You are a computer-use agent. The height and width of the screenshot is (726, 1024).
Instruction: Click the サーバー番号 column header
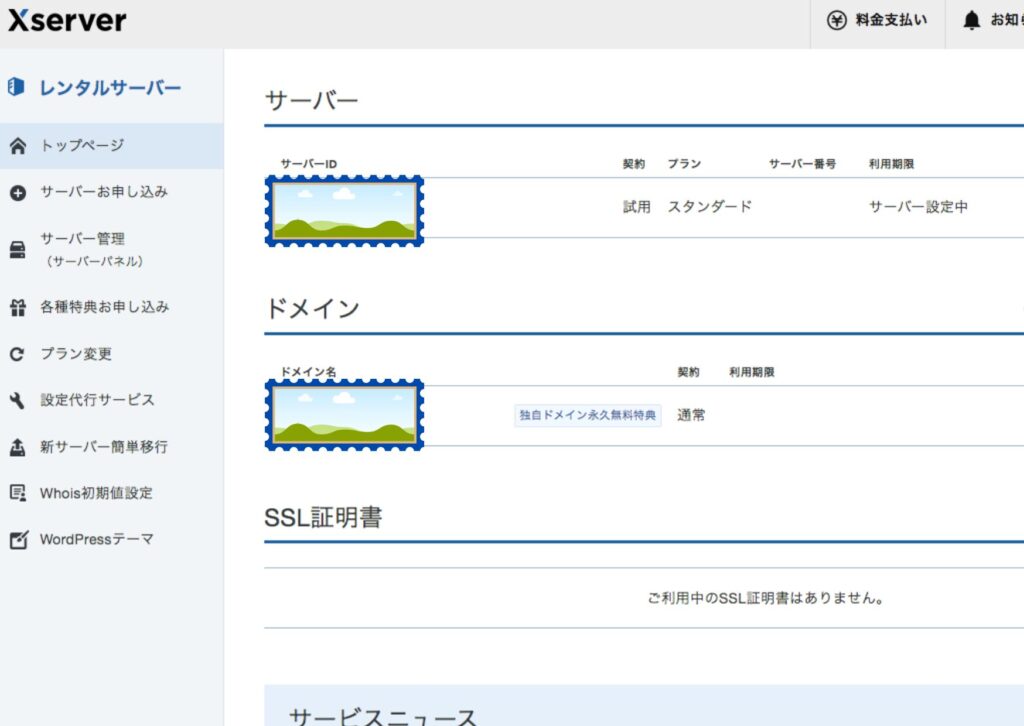[x=802, y=164]
